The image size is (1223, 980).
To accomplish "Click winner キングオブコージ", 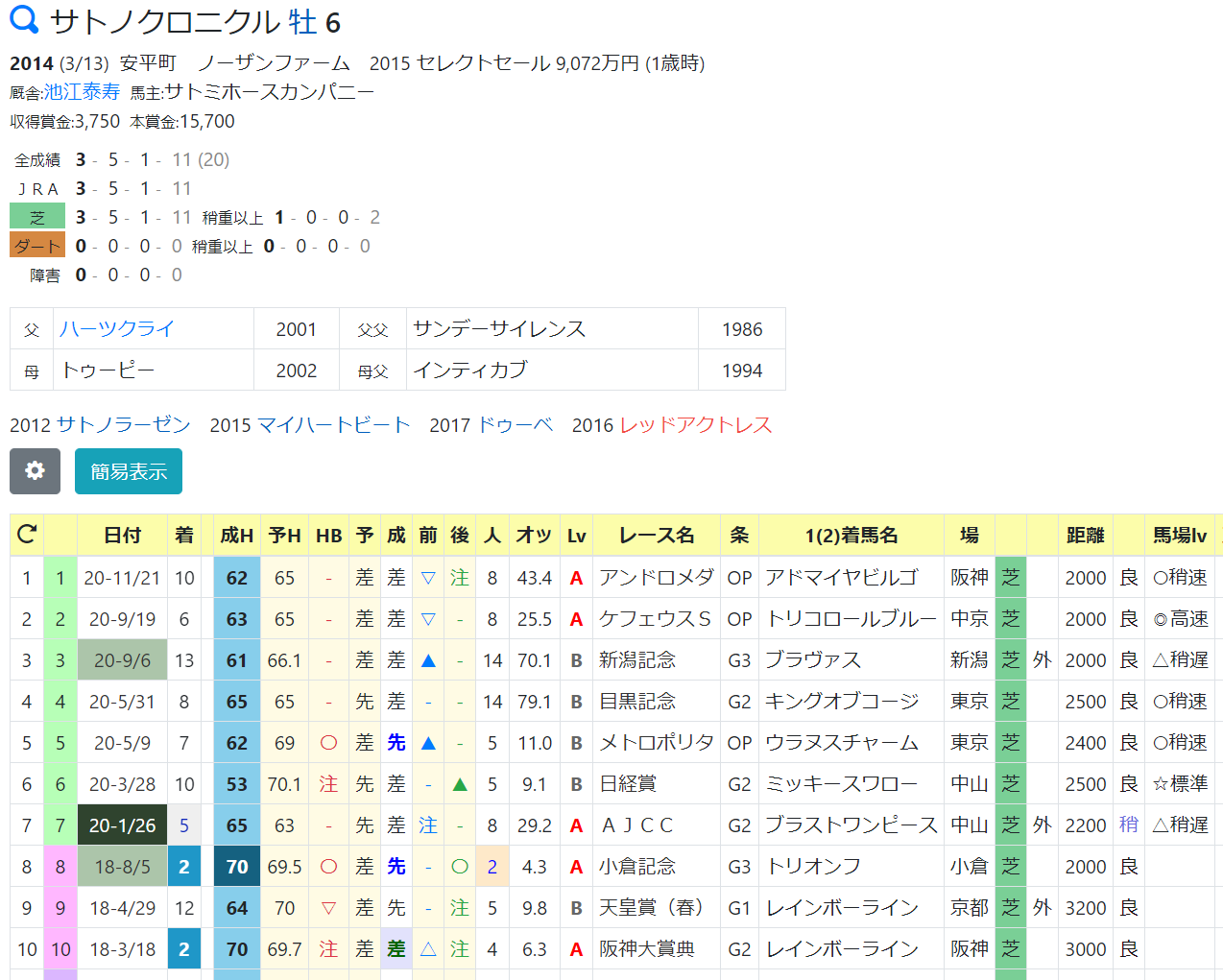I will [842, 702].
